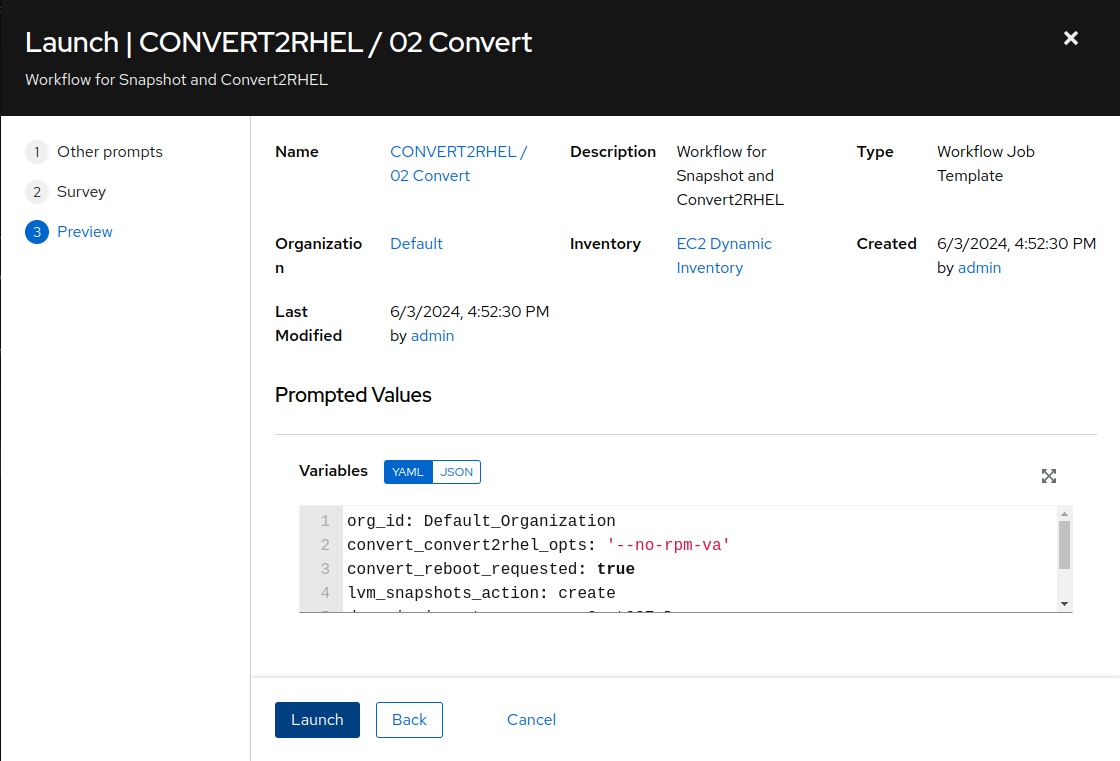This screenshot has height=761, width=1120.
Task: Go to the Survey step
Action: point(81,192)
